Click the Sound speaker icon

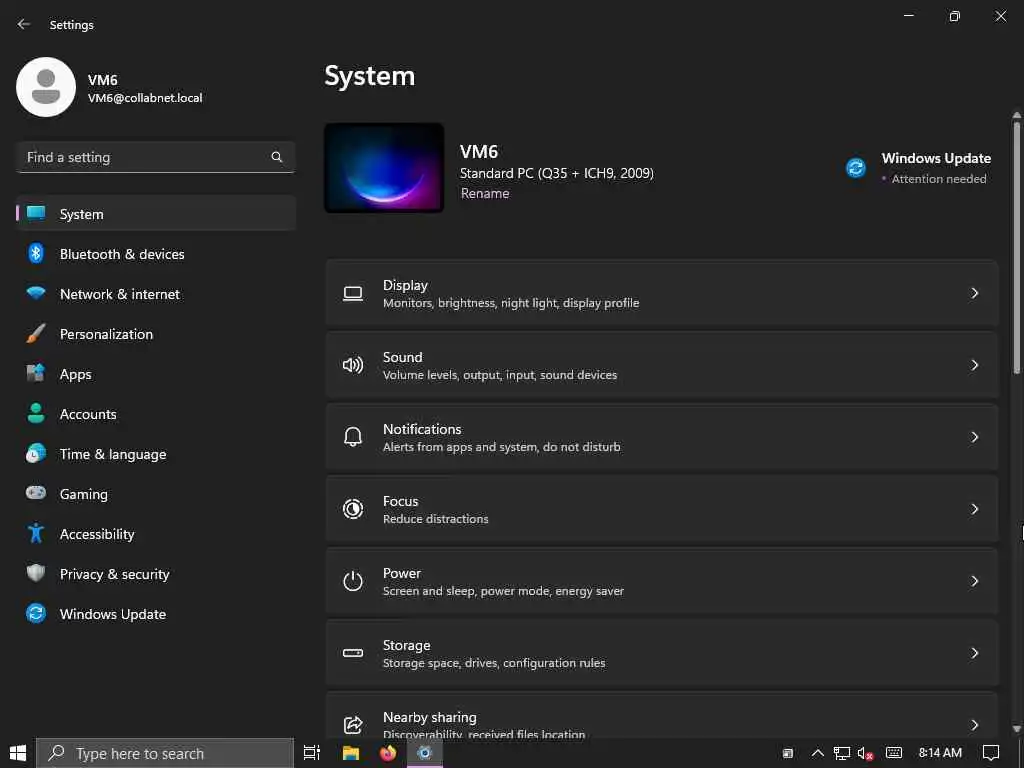click(x=353, y=365)
